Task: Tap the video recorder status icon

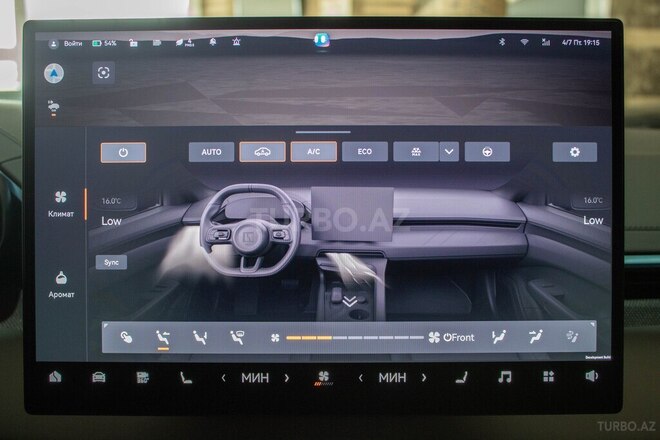Action: (157, 43)
